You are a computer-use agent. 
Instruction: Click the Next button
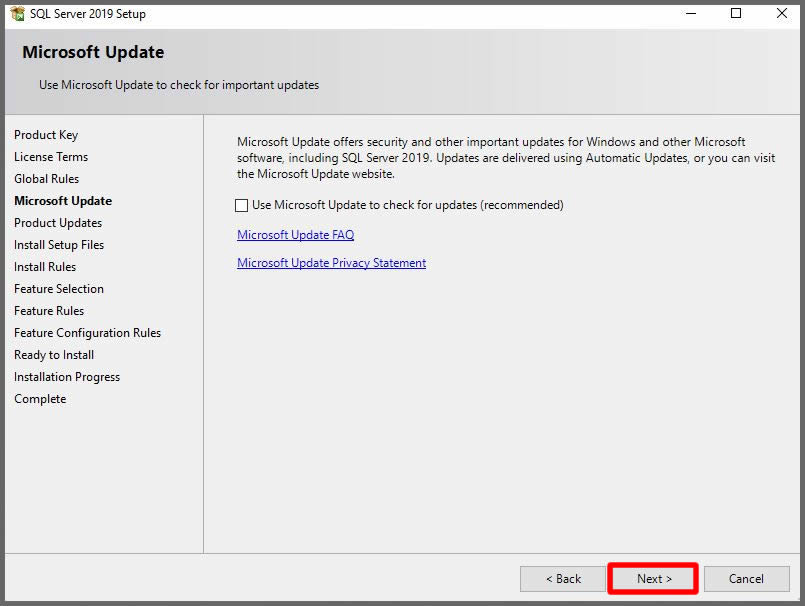(653, 578)
